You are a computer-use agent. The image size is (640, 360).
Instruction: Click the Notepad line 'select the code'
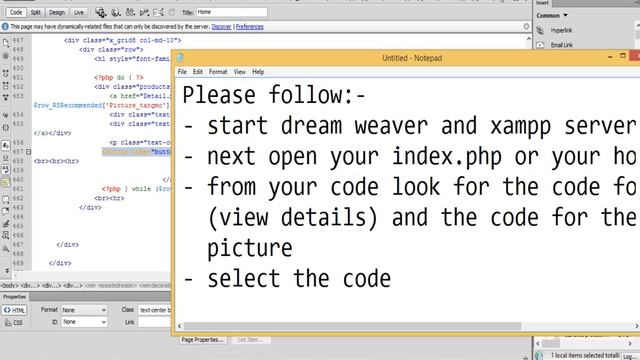299,279
